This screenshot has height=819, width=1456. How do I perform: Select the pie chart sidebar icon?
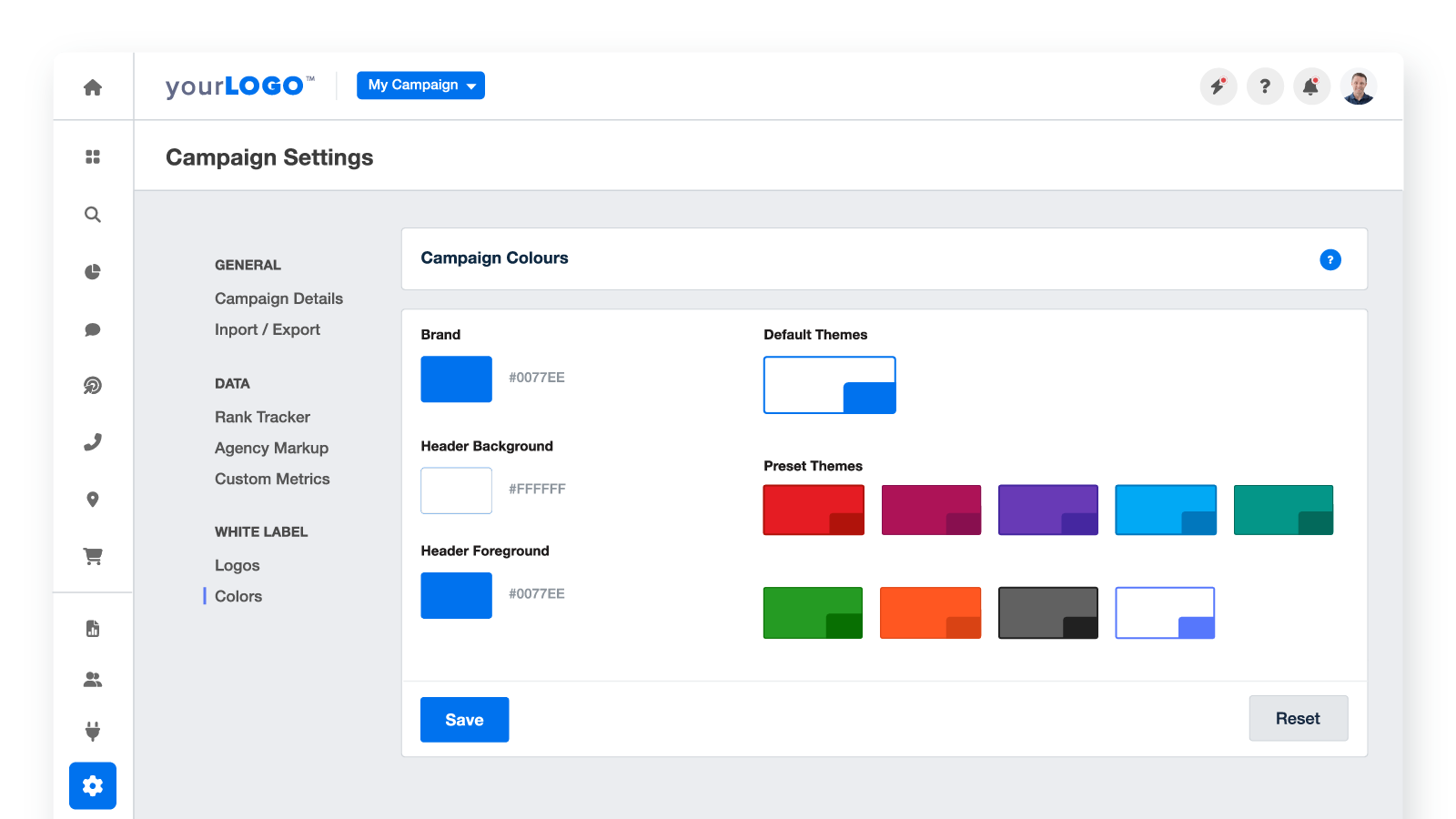click(93, 272)
